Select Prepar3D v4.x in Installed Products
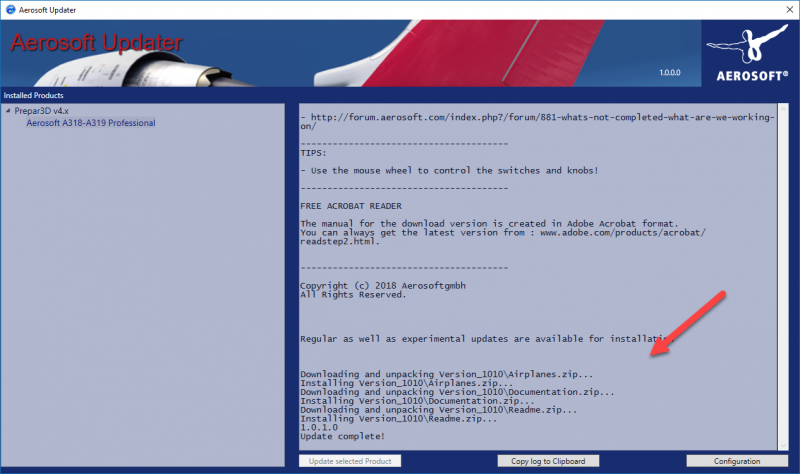This screenshot has height=474, width=800. coord(44,111)
